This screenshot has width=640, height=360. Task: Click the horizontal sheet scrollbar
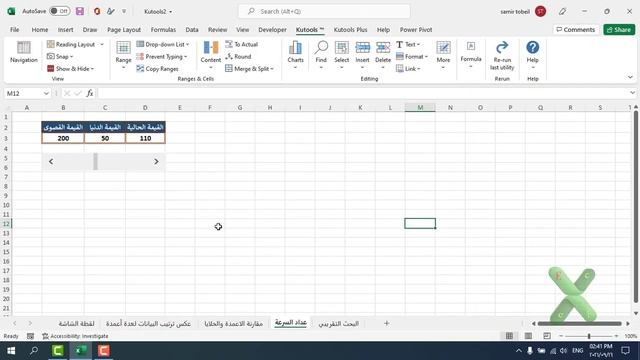click(580, 323)
